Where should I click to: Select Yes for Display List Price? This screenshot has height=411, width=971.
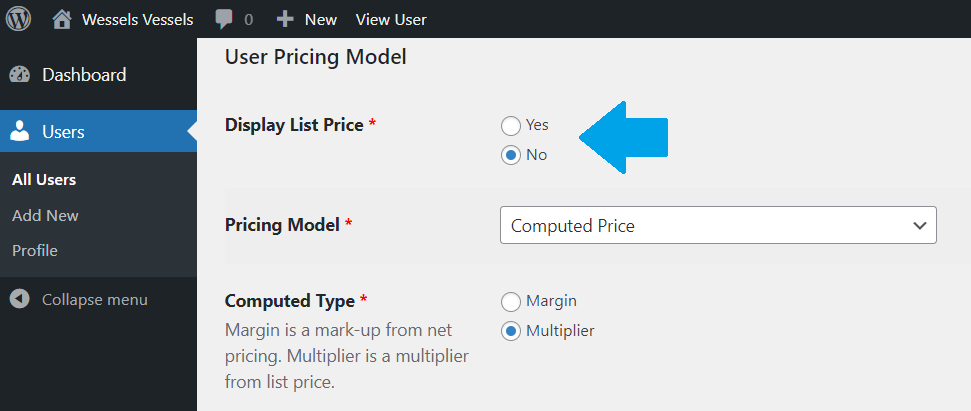click(x=510, y=126)
